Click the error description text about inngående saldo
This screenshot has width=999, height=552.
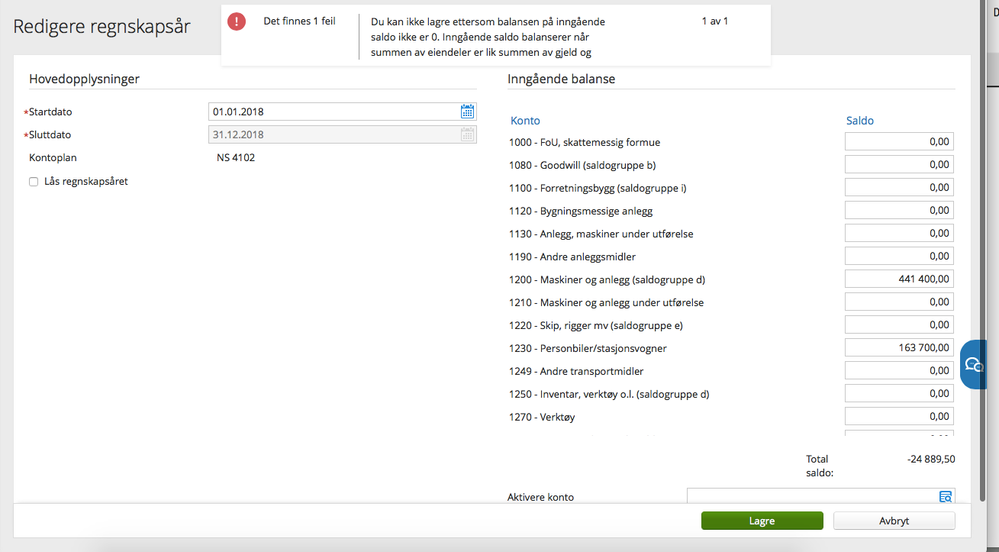pyautogui.click(x=488, y=37)
